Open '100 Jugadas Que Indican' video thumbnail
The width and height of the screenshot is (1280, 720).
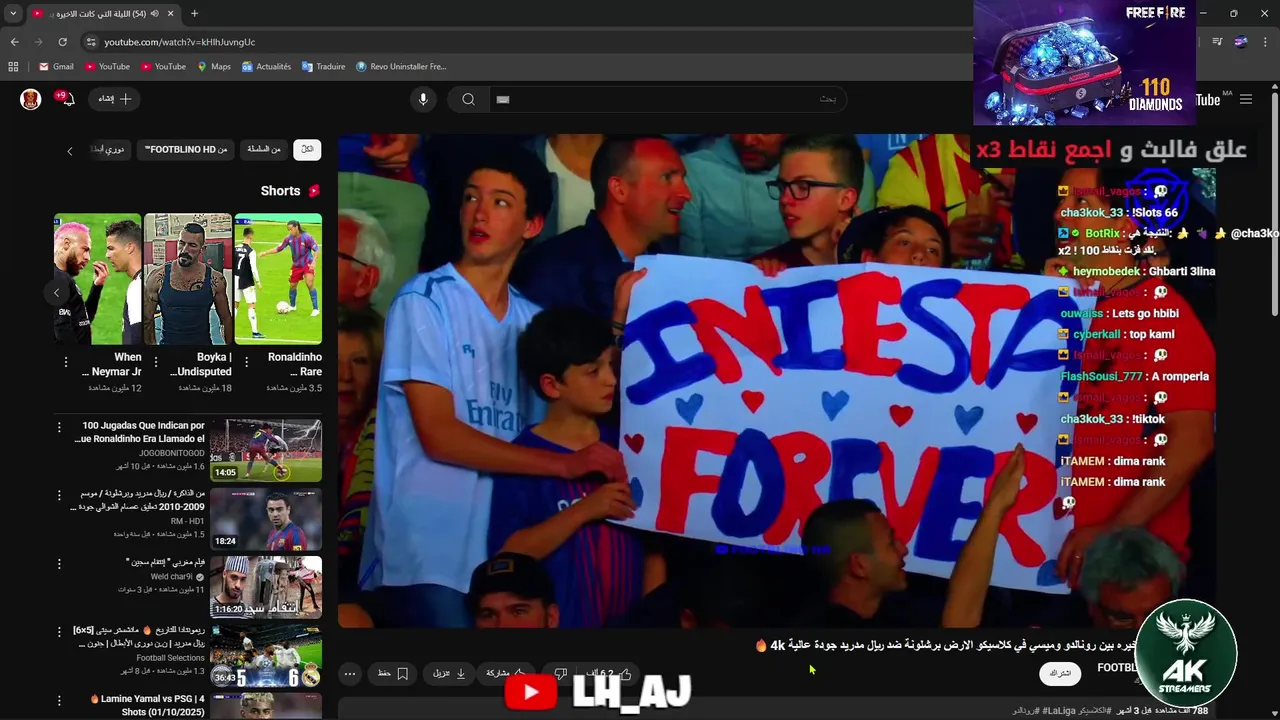coord(266,450)
